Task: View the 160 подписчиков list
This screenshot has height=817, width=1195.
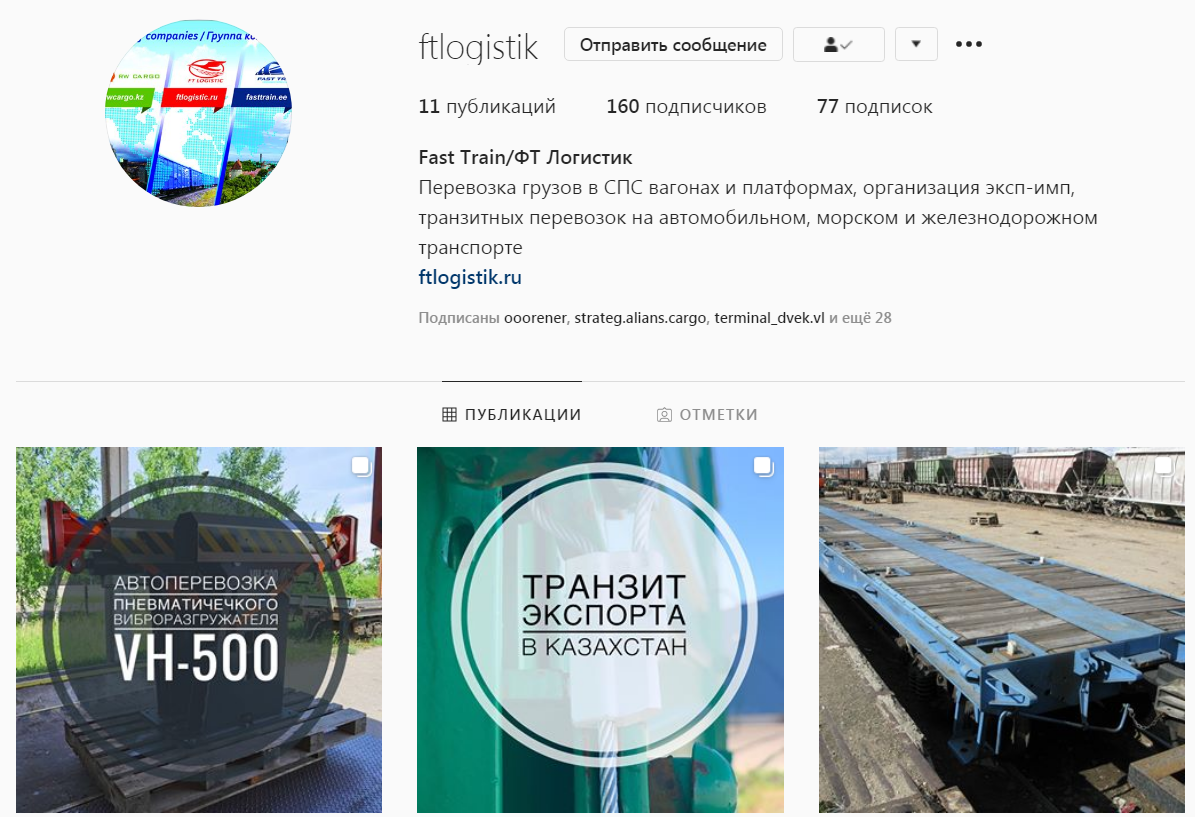Action: click(x=686, y=107)
